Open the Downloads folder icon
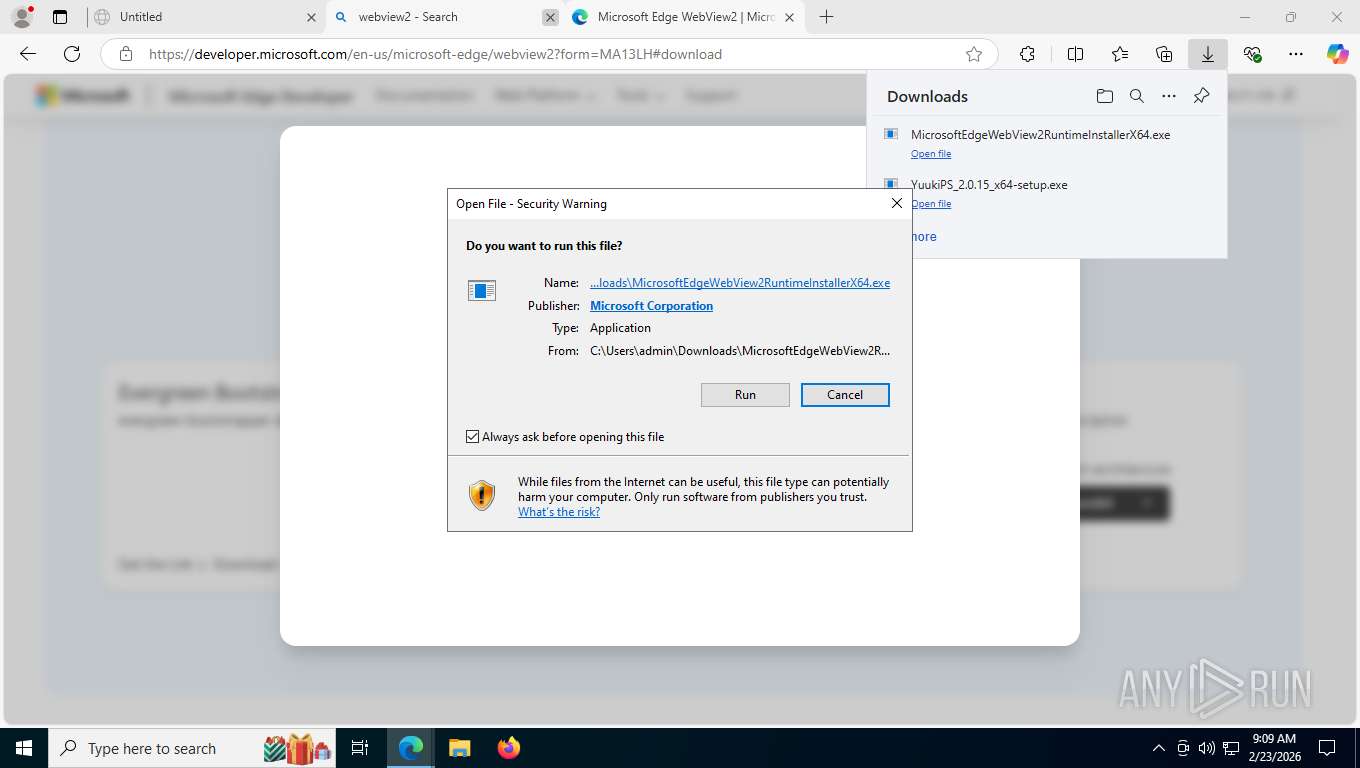 [1104, 96]
